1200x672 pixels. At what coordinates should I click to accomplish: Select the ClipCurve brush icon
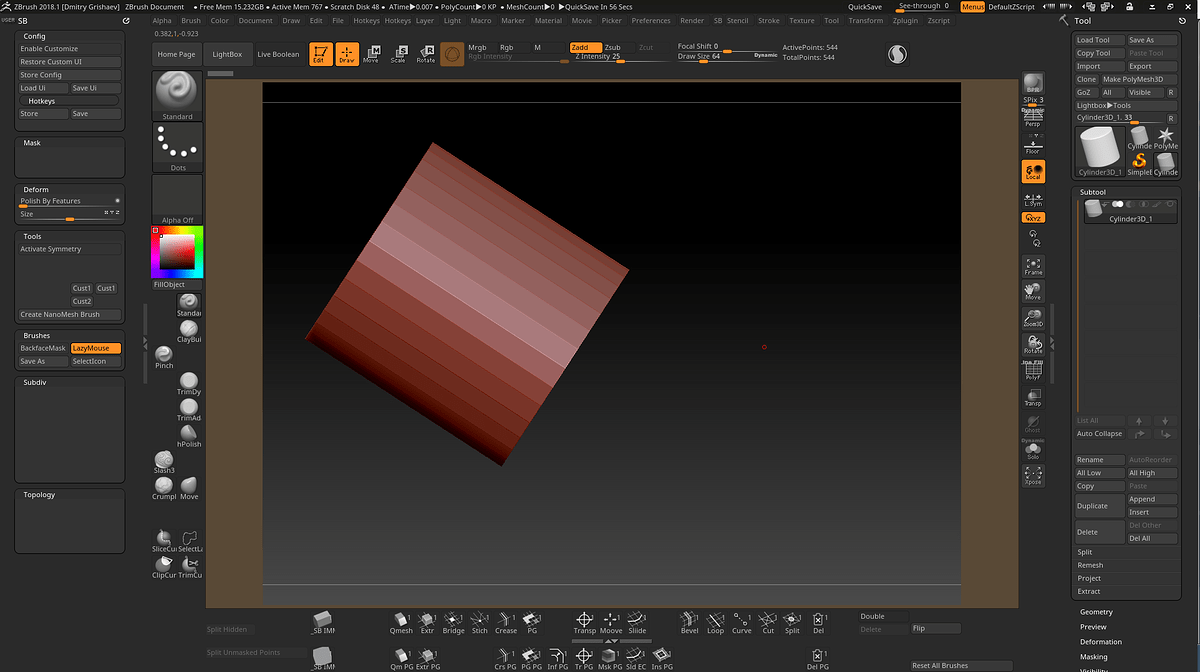click(164, 567)
